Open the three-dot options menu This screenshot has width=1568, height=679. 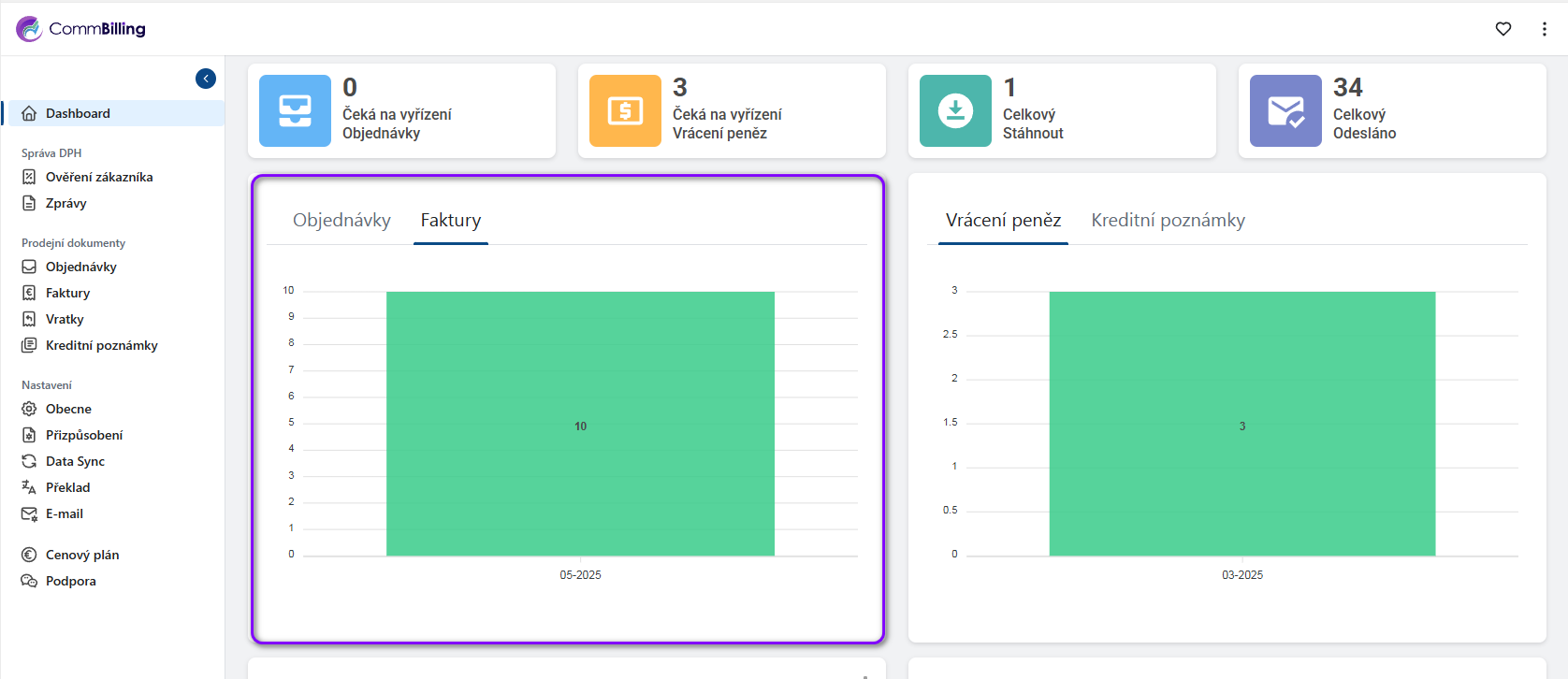coord(1544,29)
